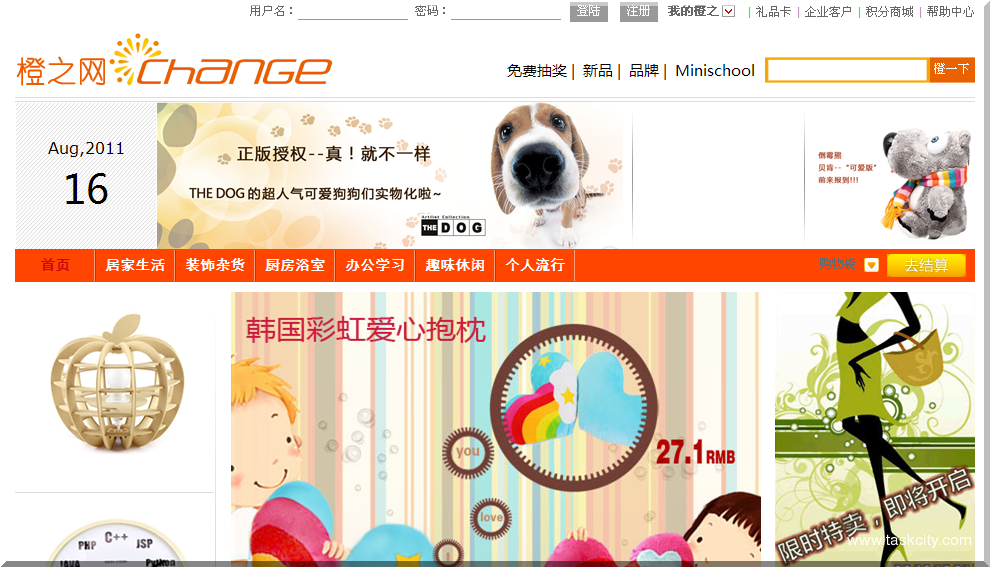Open the 我的橙之 dropdown arrow
This screenshot has height=567, width=990.
(x=729, y=11)
